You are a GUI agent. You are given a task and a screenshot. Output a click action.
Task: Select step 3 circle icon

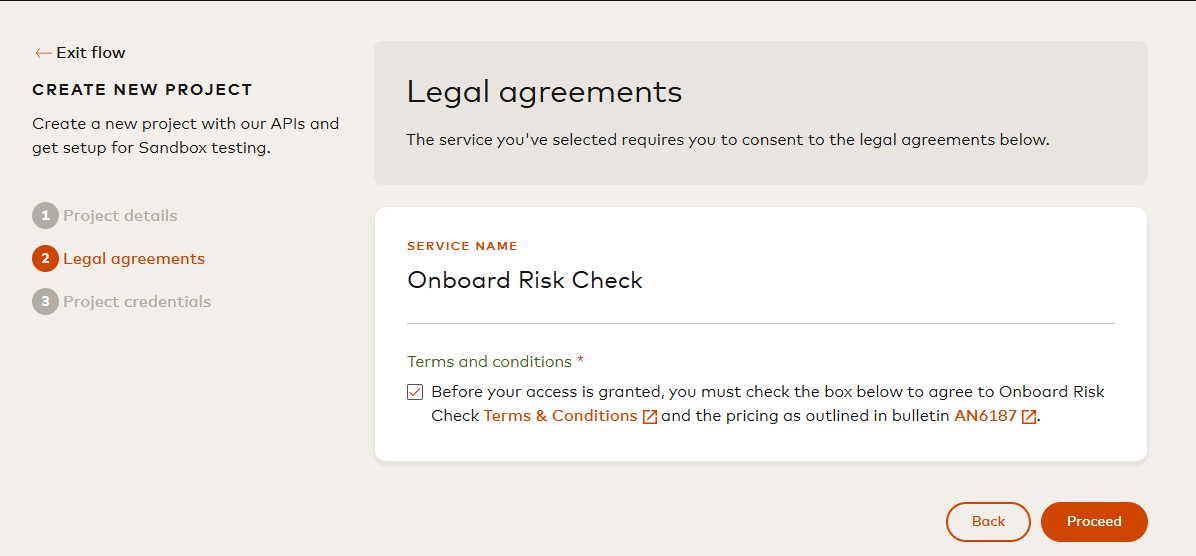45,301
